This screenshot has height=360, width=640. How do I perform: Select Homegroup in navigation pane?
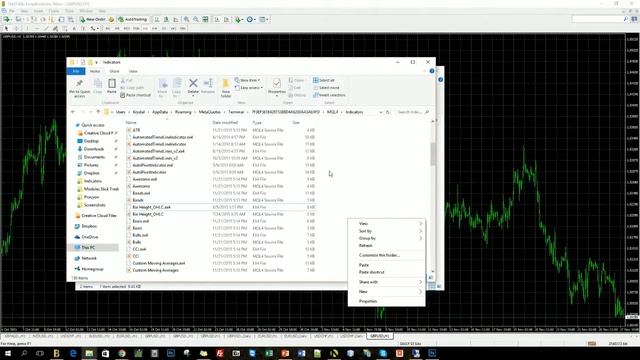tap(92, 269)
